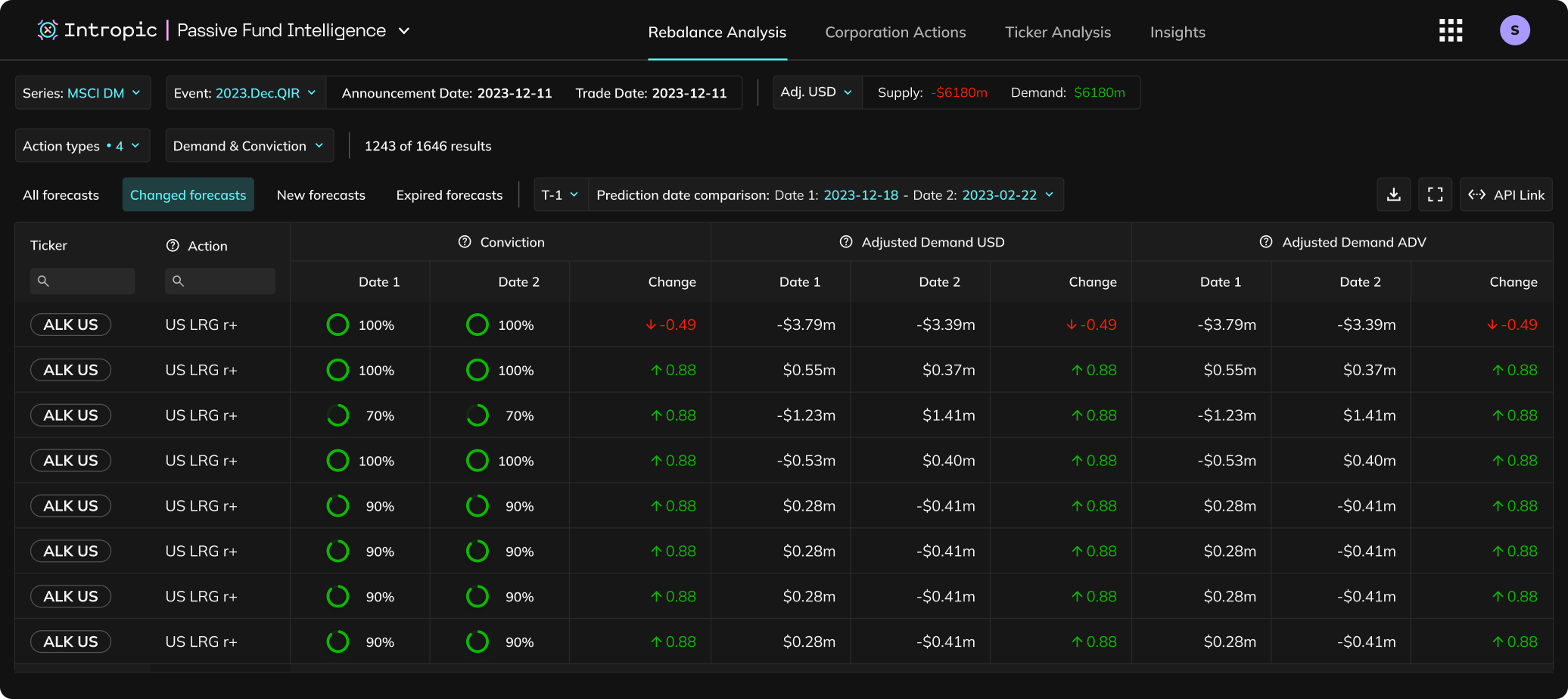Show help for Conviction column

(x=465, y=242)
